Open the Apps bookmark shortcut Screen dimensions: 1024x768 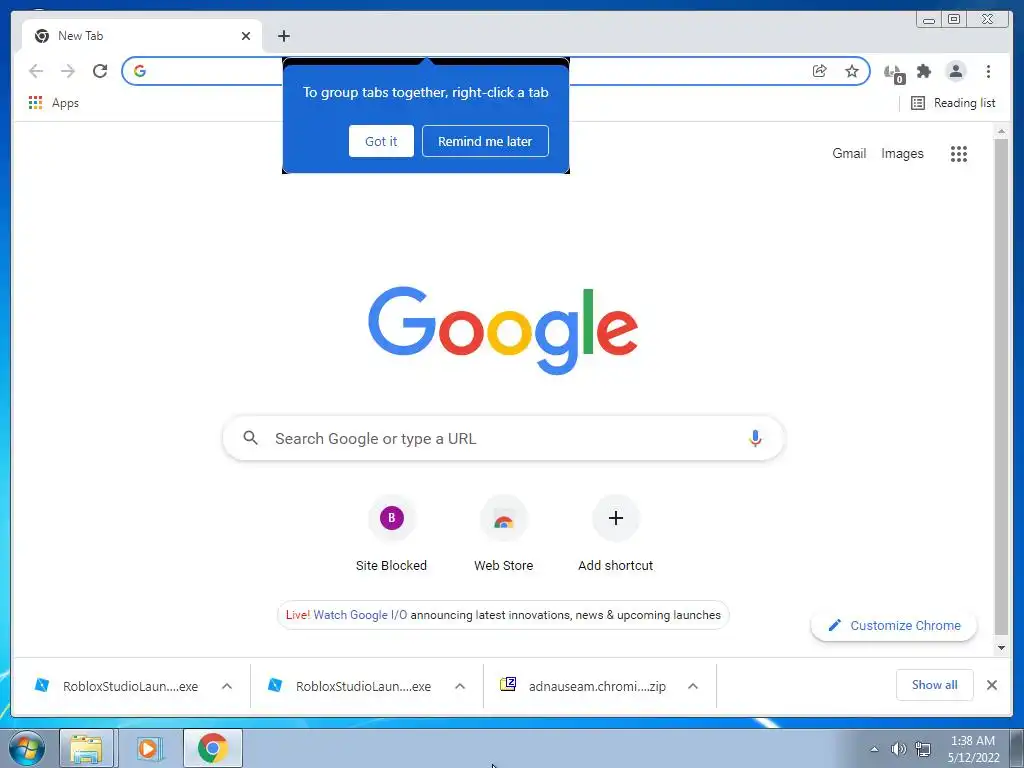tap(54, 103)
